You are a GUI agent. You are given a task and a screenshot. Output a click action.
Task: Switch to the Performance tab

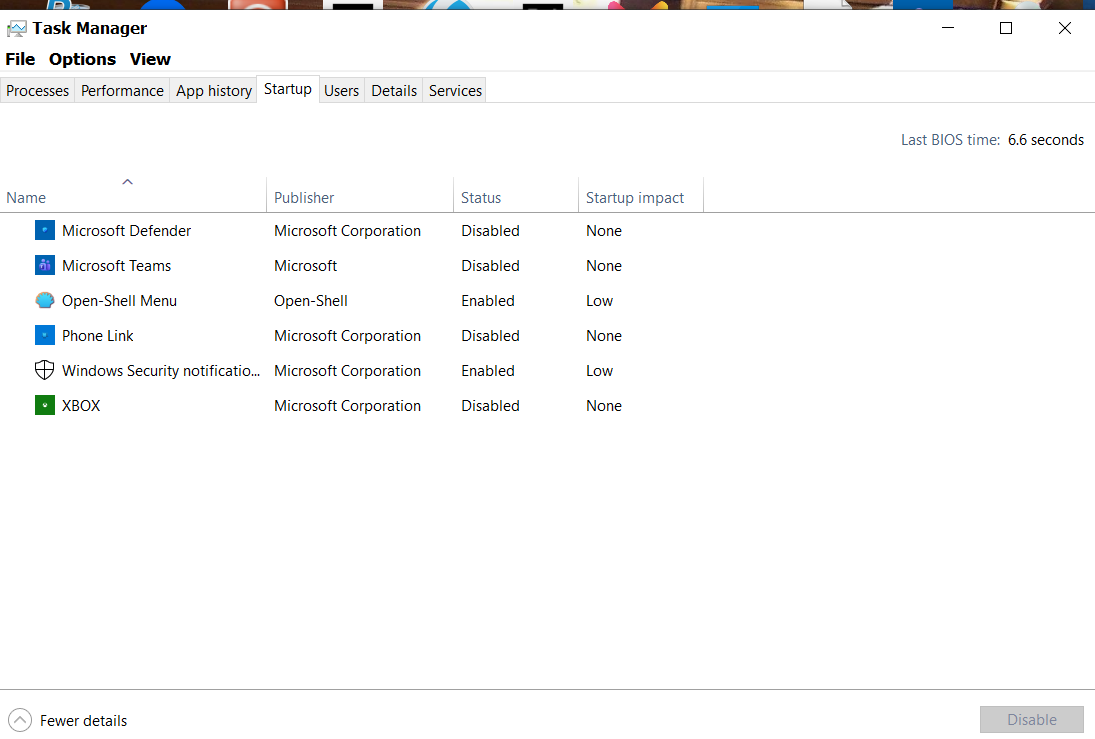[x=122, y=91]
